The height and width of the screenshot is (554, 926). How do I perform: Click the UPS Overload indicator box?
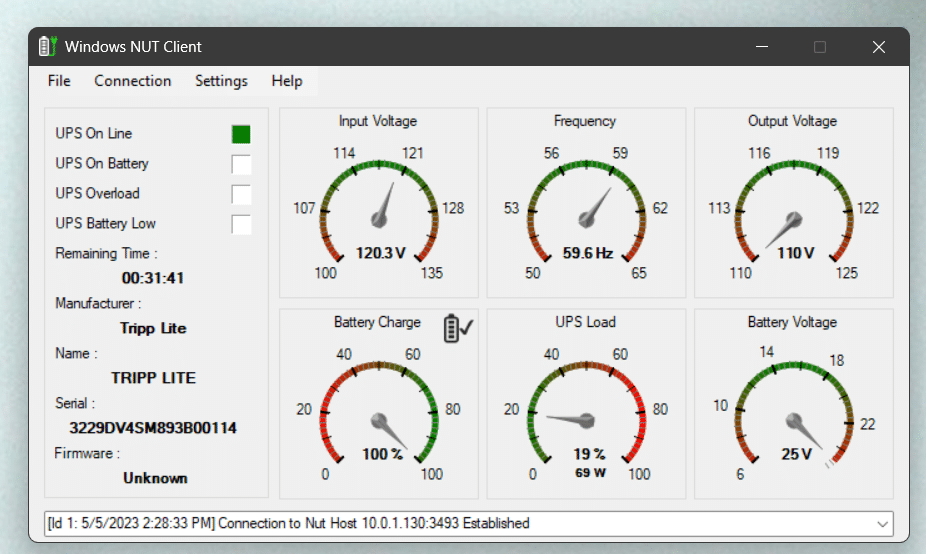pos(241,194)
